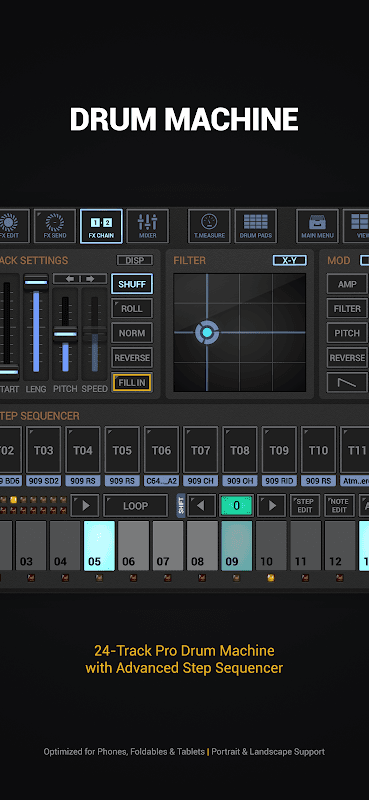Image resolution: width=369 pixels, height=800 pixels.
Task: Open the MIXER view
Action: (147, 226)
